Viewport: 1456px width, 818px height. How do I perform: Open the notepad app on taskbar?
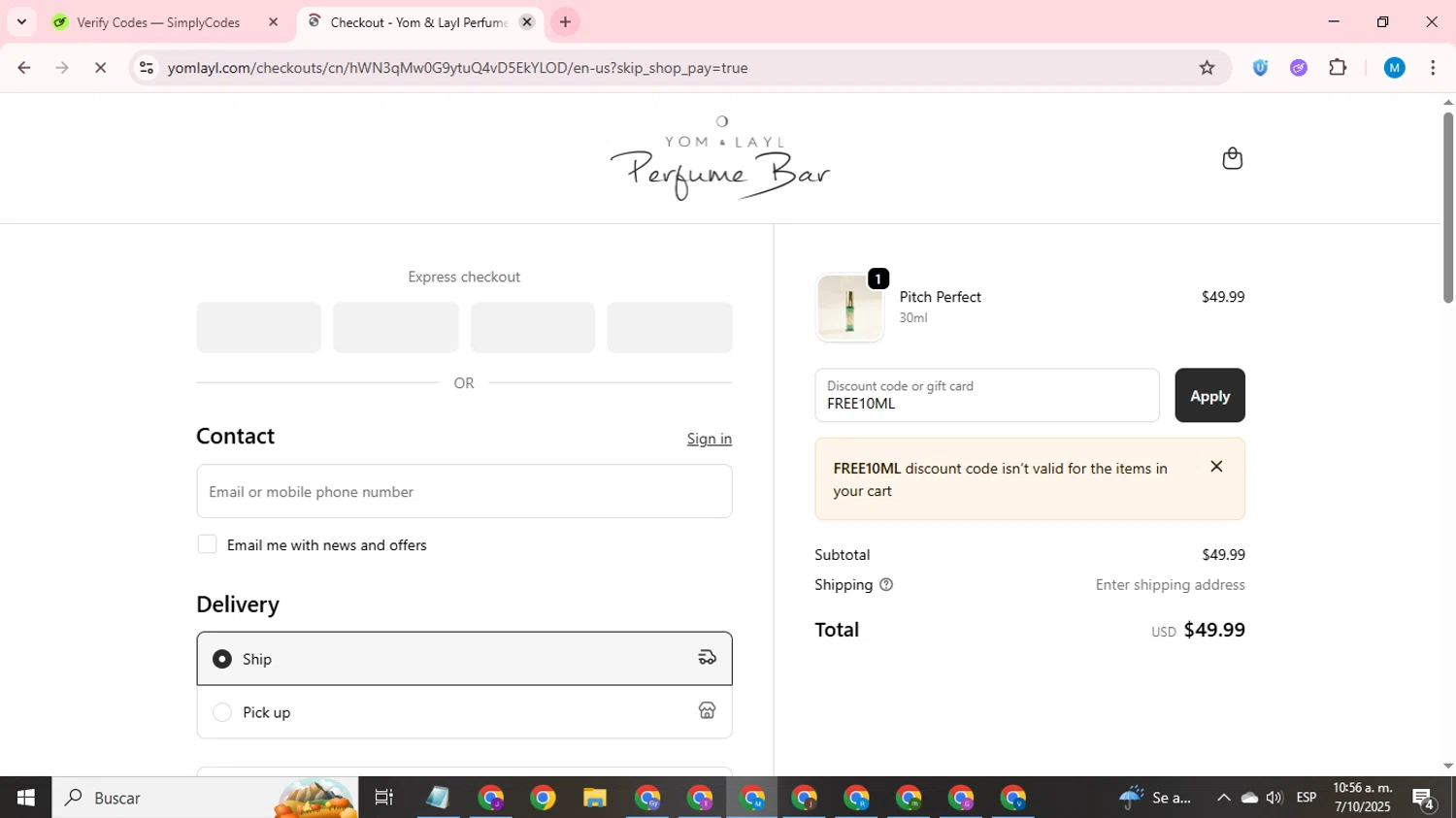tap(438, 798)
